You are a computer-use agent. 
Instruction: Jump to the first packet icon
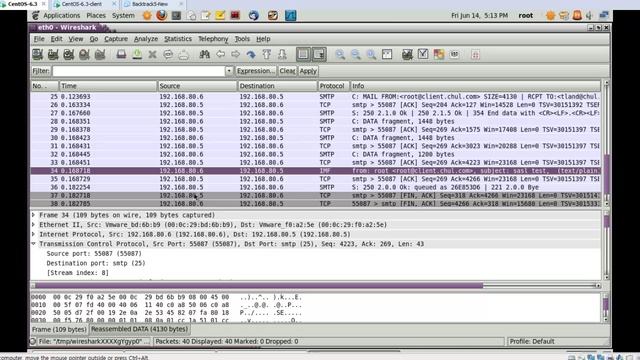[x=267, y=54]
